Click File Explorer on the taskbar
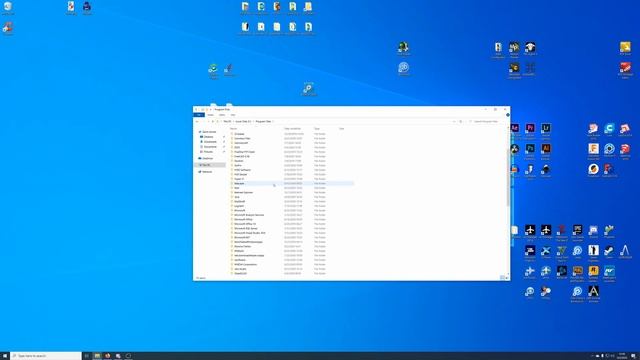The image size is (640, 360). pos(97,356)
